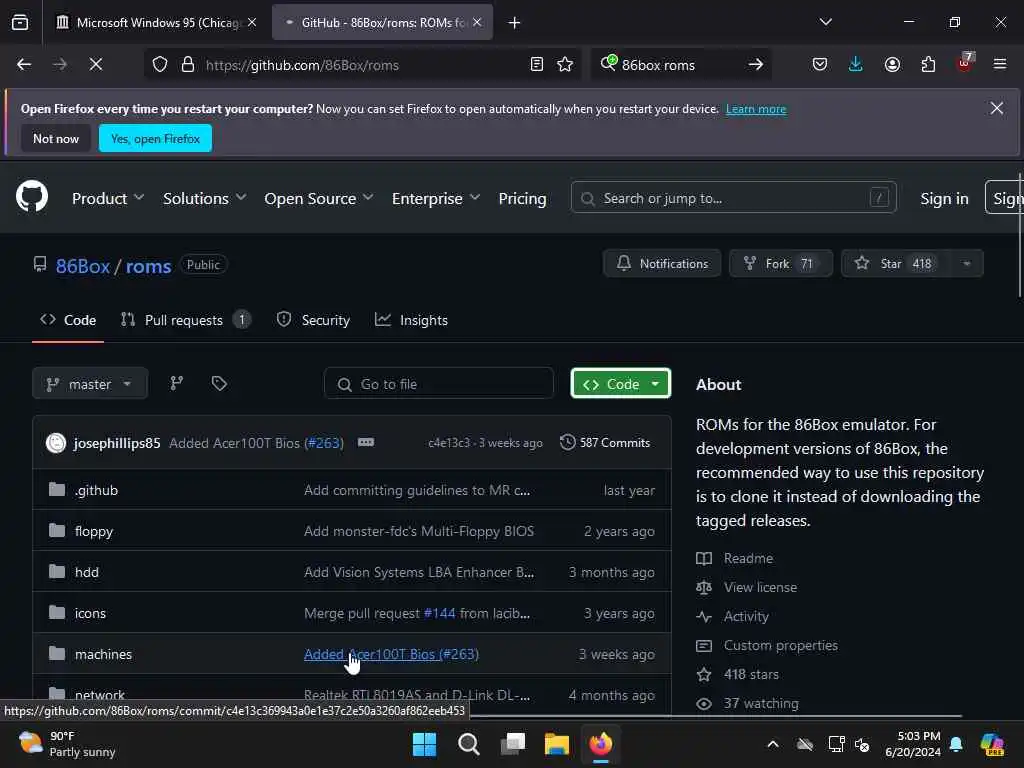This screenshot has height=768, width=1024.
Task: Expand the Solutions menu
Action: pyautogui.click(x=204, y=199)
